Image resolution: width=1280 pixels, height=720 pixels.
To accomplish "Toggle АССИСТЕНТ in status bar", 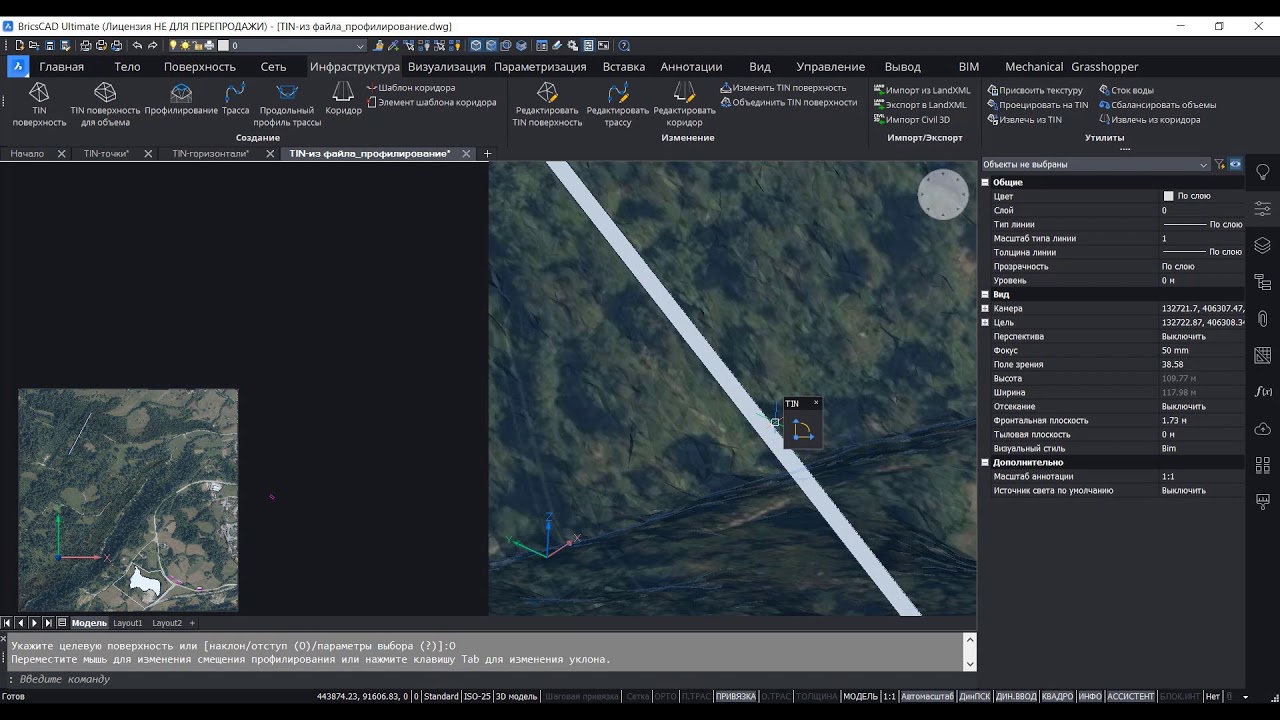I will (1131, 697).
